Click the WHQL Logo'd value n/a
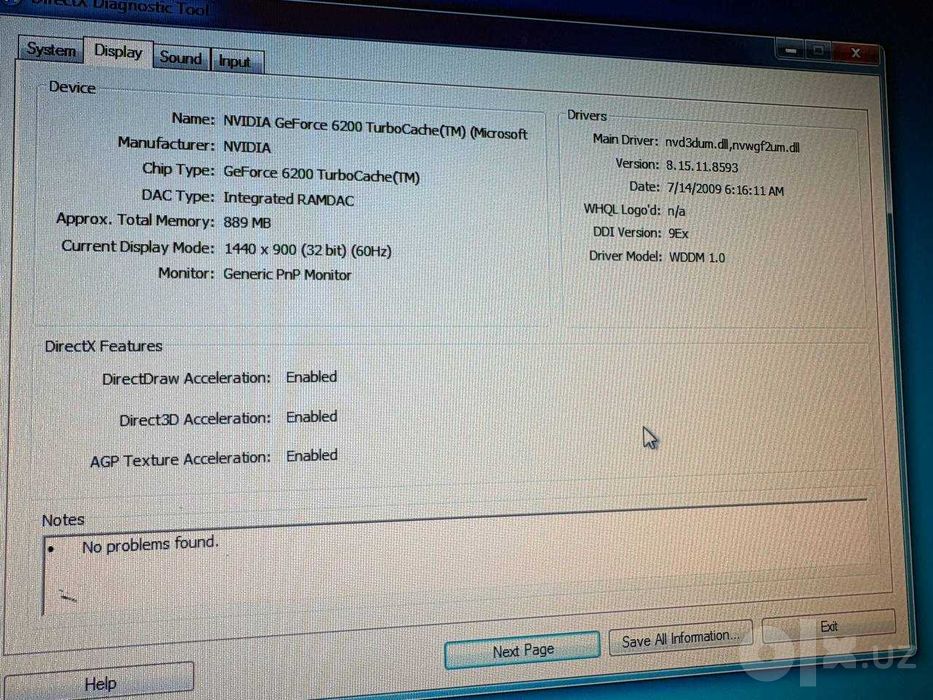 point(677,211)
